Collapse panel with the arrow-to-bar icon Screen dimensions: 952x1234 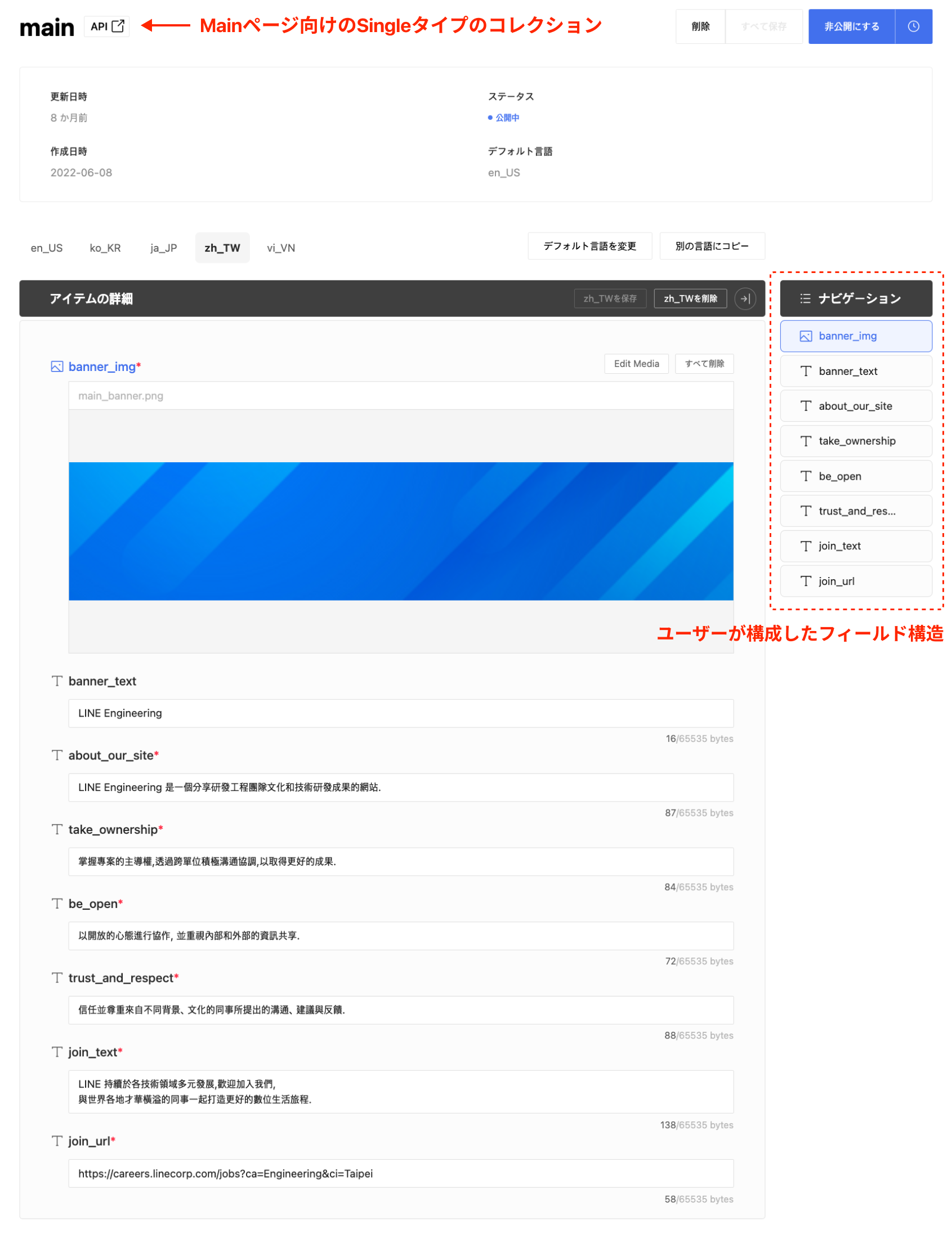(x=745, y=299)
